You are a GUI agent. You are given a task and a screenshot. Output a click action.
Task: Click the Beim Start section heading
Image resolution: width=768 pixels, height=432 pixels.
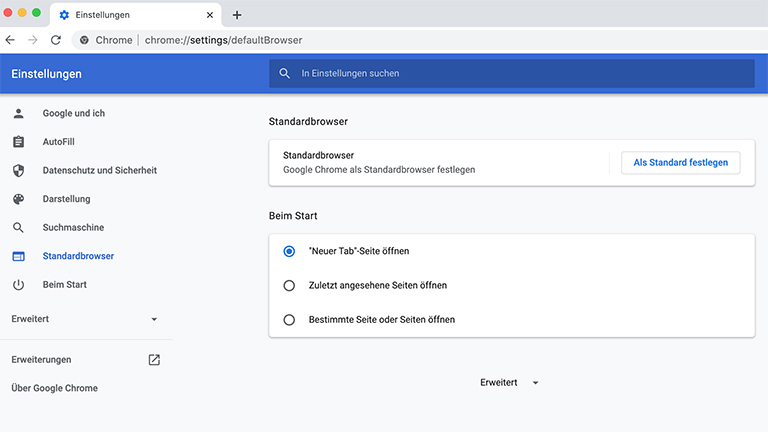click(293, 216)
